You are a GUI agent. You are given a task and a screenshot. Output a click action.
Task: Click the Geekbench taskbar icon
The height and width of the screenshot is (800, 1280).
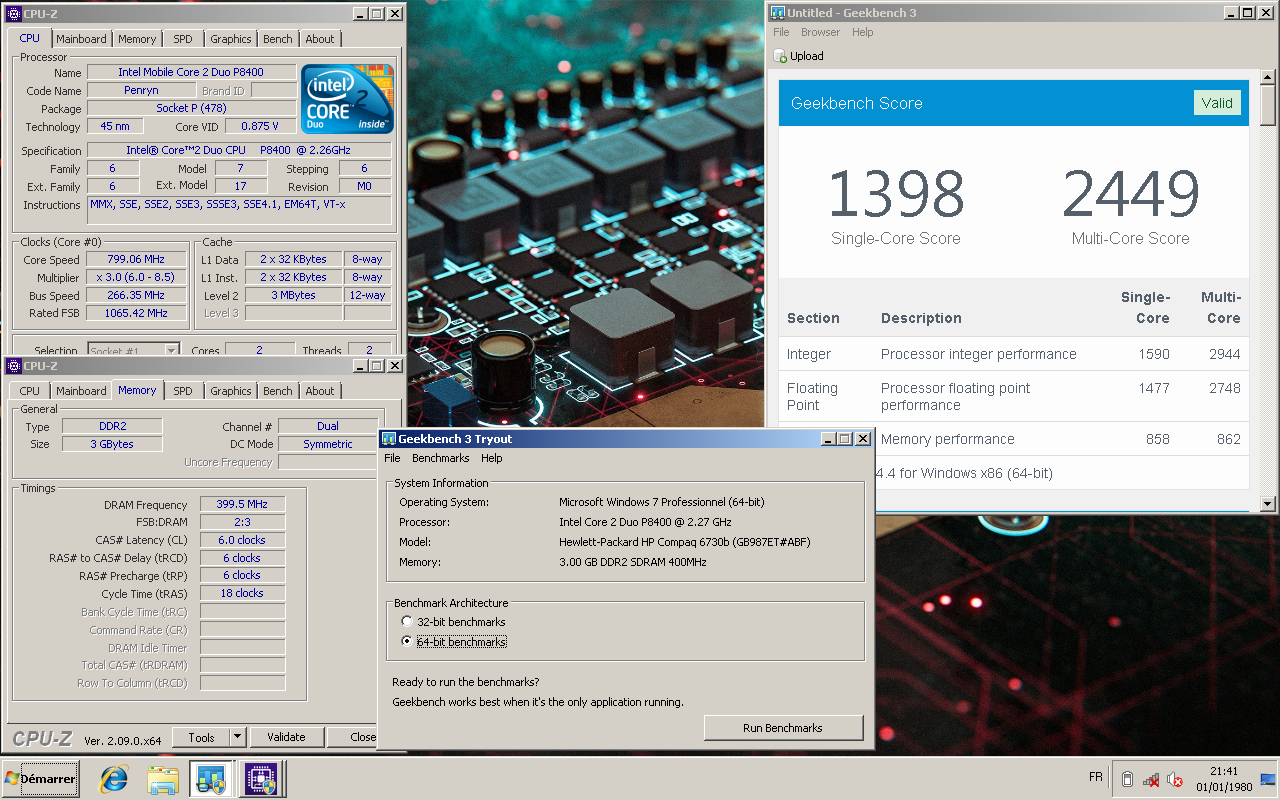click(211, 779)
